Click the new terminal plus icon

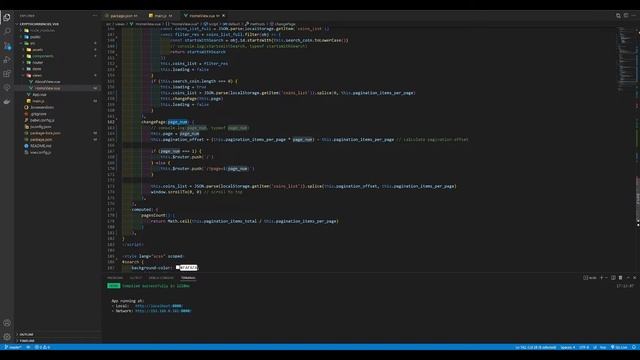[x=601, y=278]
